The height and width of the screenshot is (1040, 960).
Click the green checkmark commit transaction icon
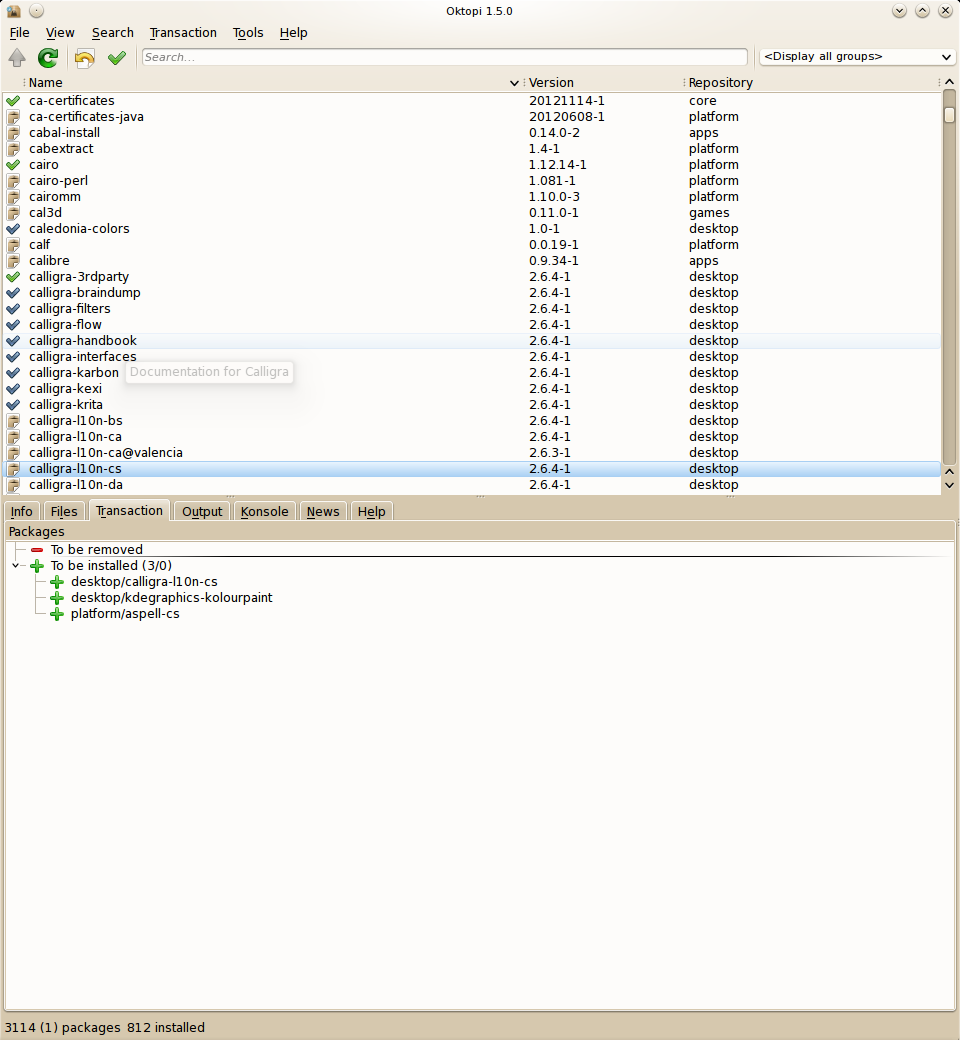[x=117, y=58]
